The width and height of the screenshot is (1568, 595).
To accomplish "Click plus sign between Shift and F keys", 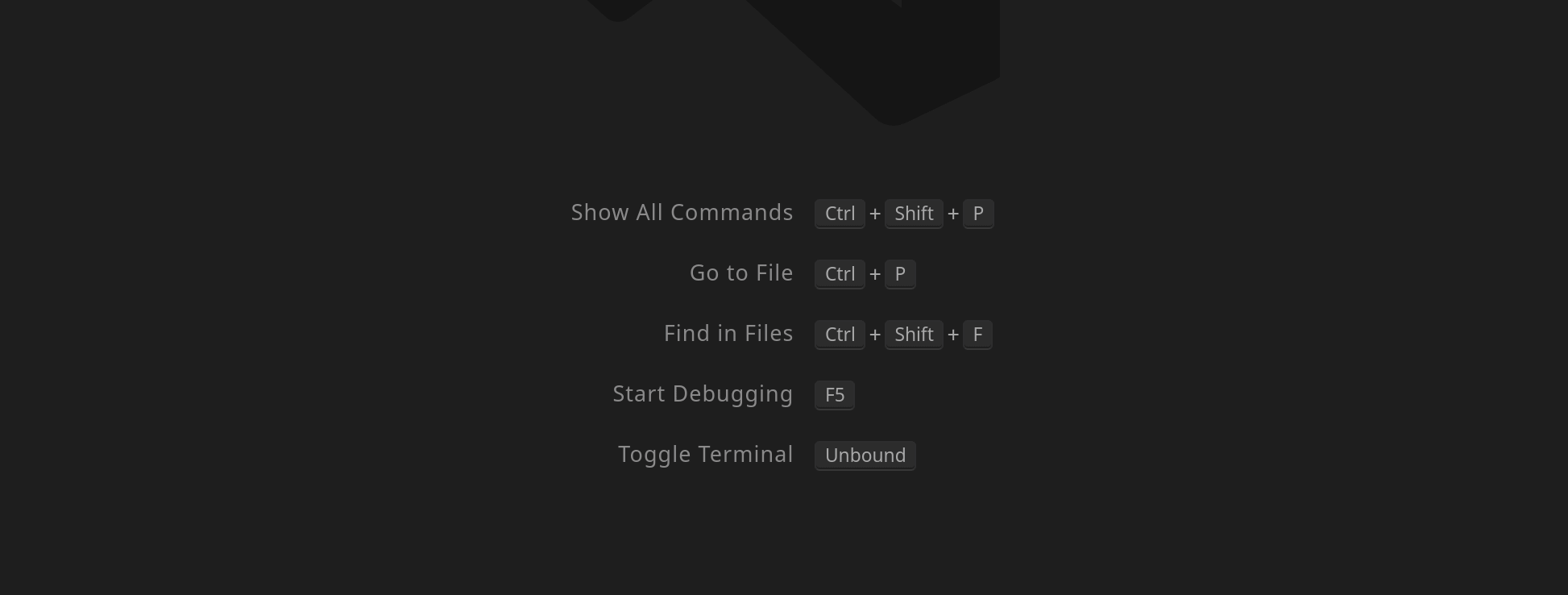I will click(953, 335).
